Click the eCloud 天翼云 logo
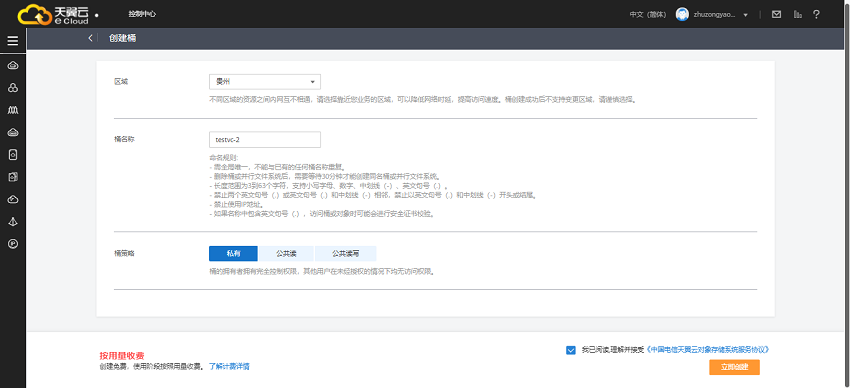Image resolution: width=850 pixels, height=388 pixels. [54, 14]
